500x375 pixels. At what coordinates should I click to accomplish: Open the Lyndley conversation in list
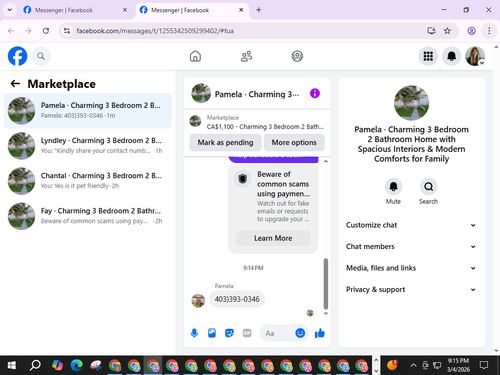tap(88, 146)
